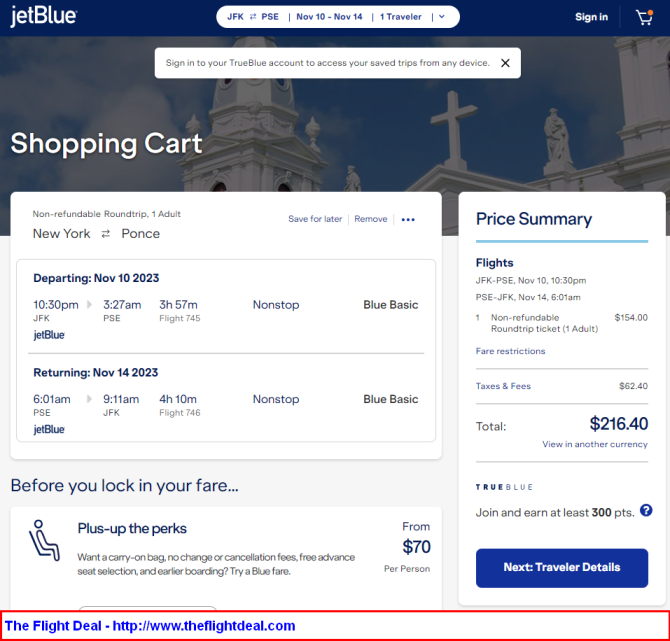Click the TrueBlue points help question icon

(646, 510)
